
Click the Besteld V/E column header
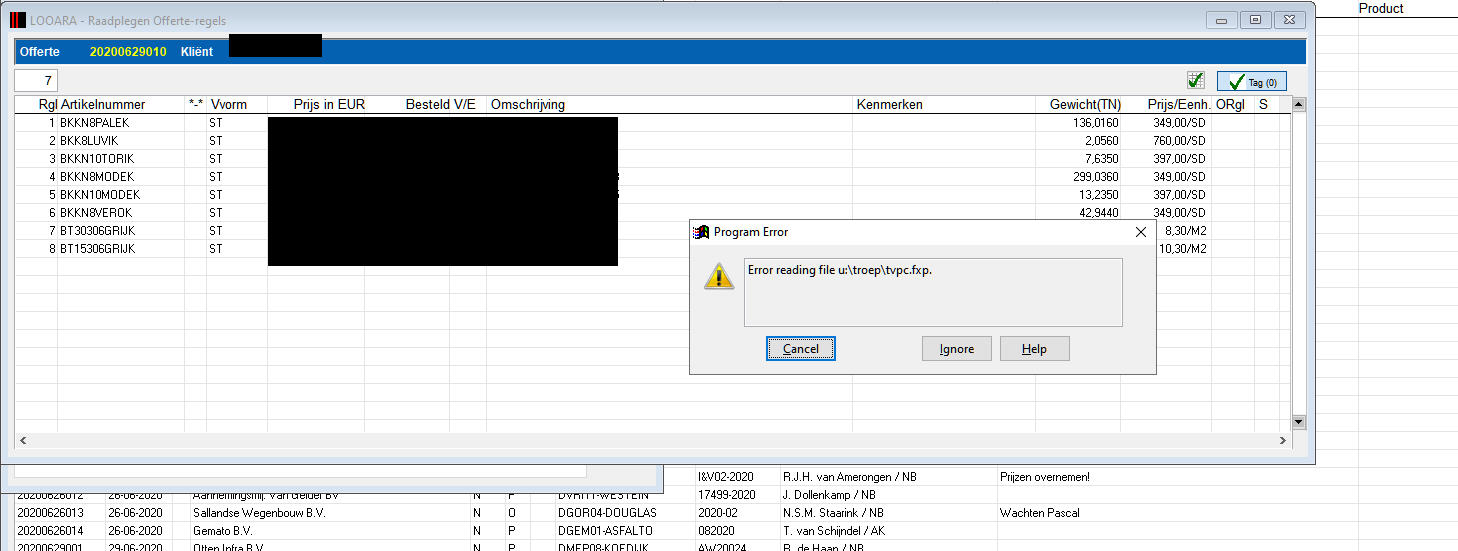441,105
